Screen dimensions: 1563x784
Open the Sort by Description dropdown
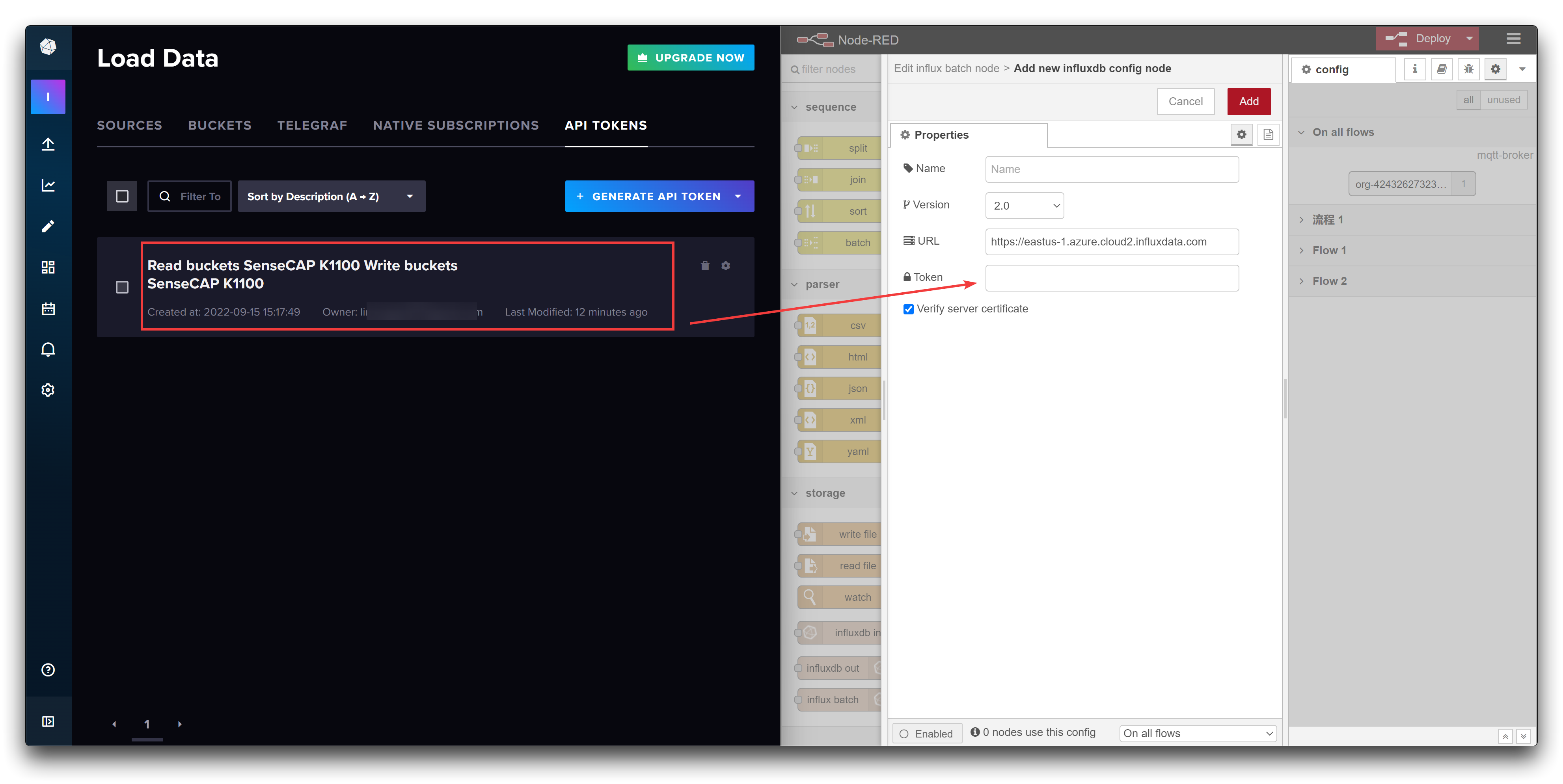point(331,197)
